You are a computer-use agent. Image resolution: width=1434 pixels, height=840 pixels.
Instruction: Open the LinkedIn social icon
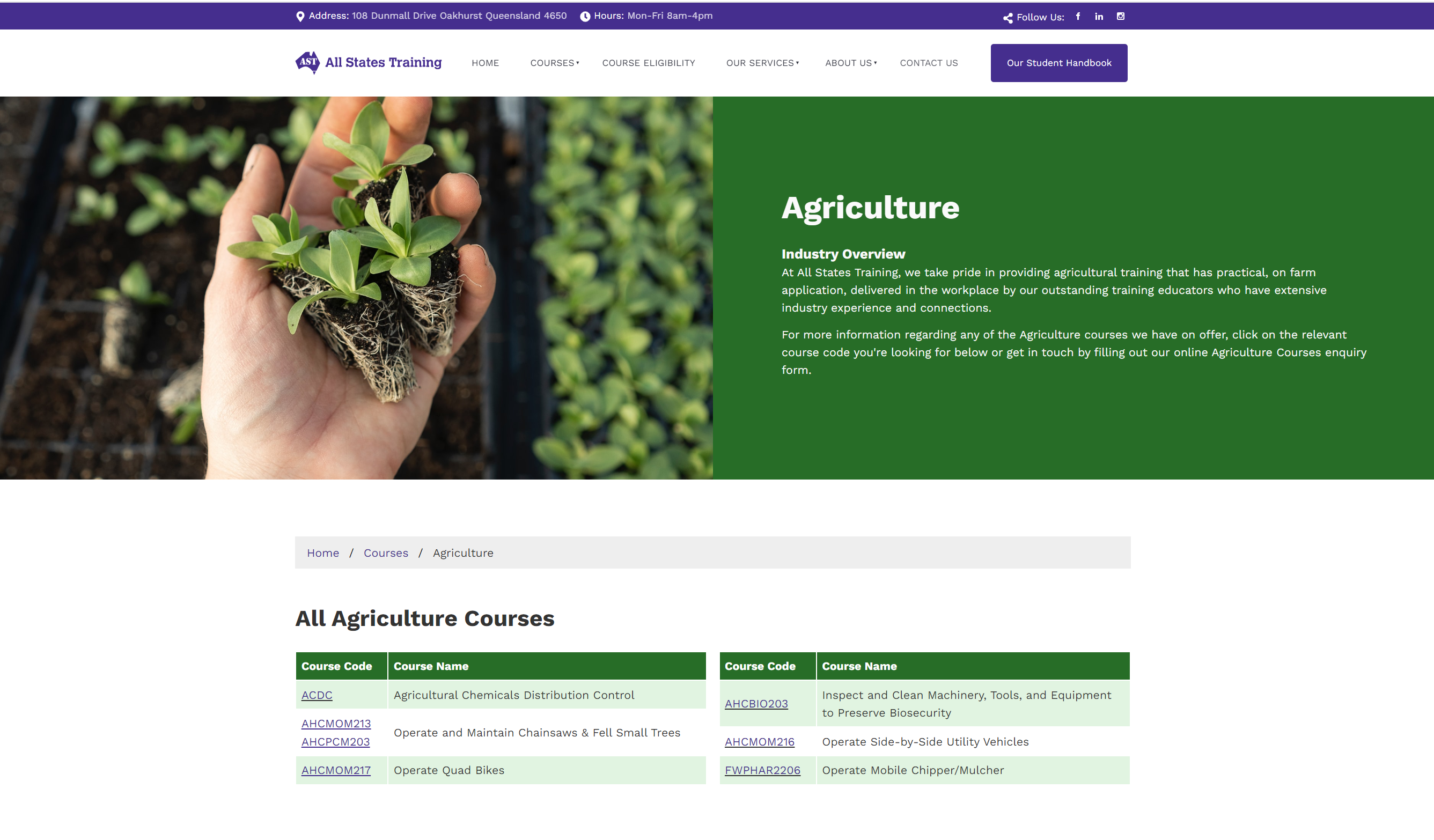click(x=1099, y=17)
